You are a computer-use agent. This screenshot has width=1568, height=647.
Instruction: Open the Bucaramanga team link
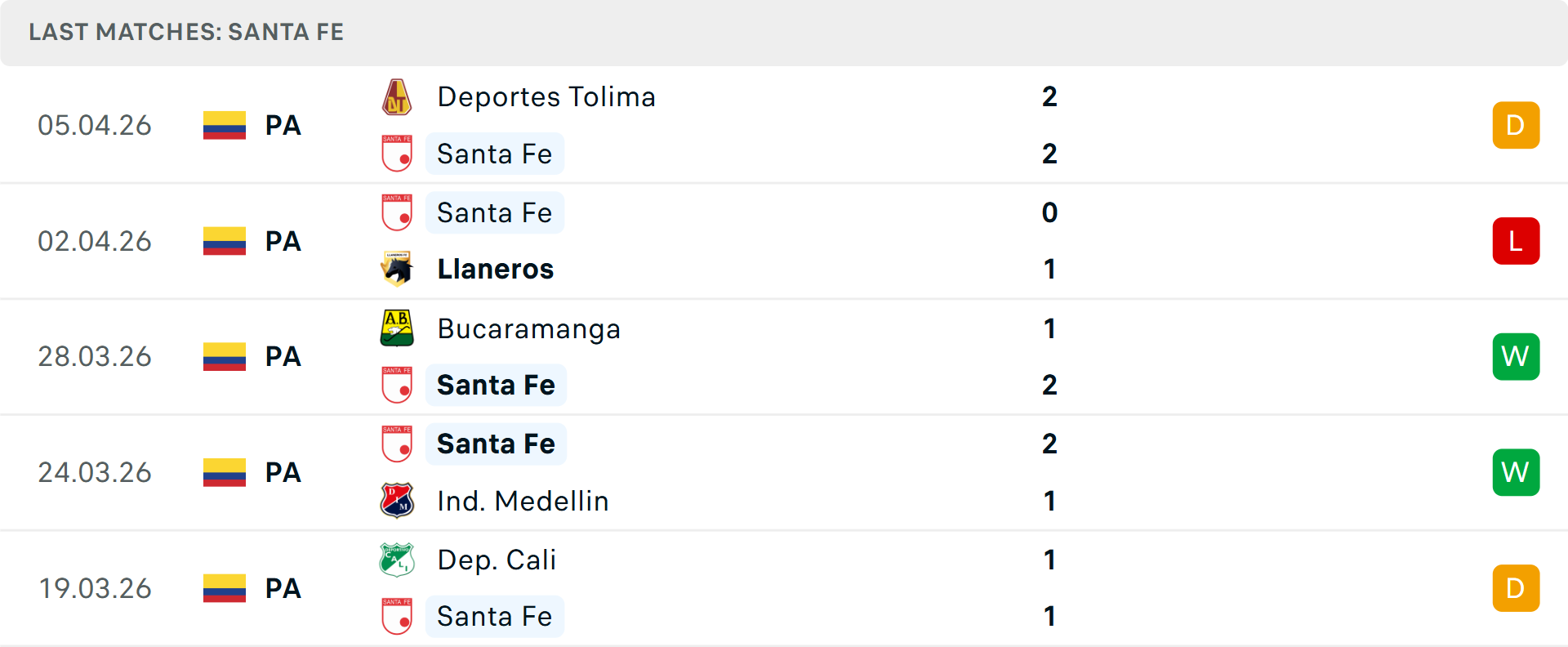(528, 328)
